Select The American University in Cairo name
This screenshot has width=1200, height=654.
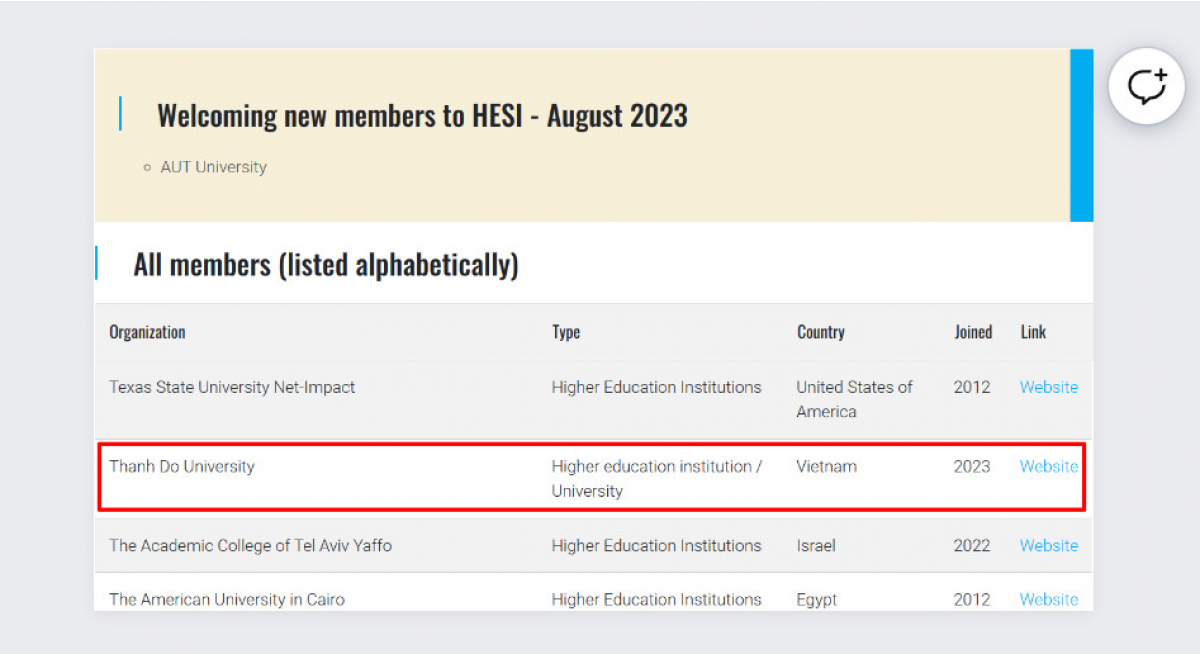(x=227, y=599)
